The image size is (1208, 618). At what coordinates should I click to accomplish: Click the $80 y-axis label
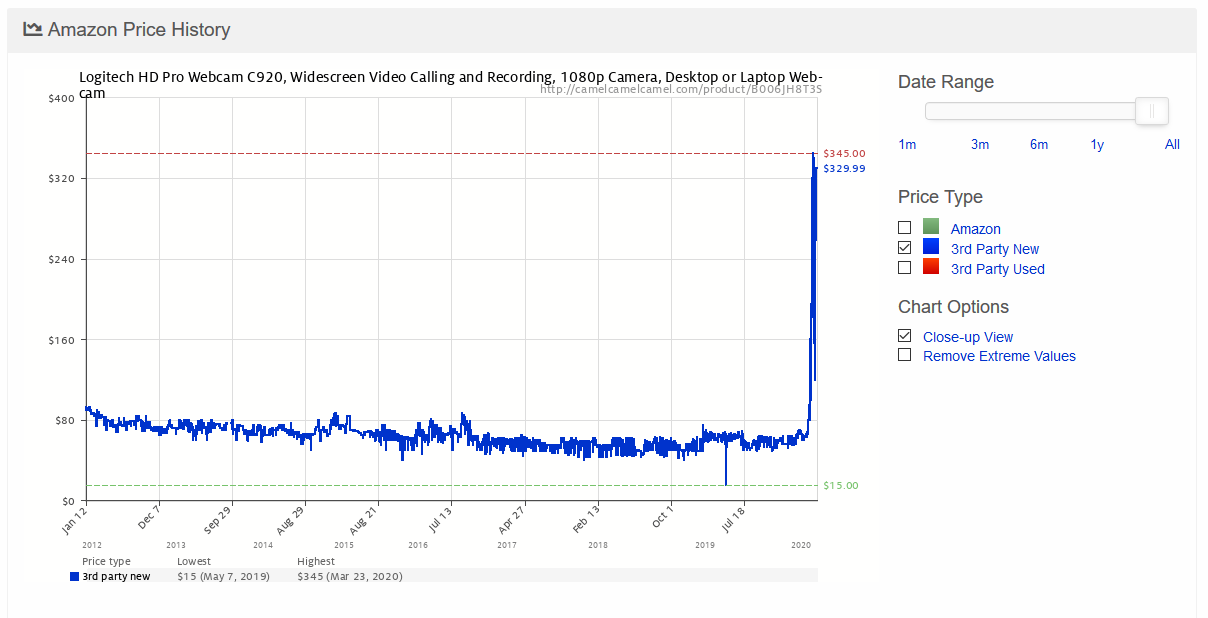64,420
